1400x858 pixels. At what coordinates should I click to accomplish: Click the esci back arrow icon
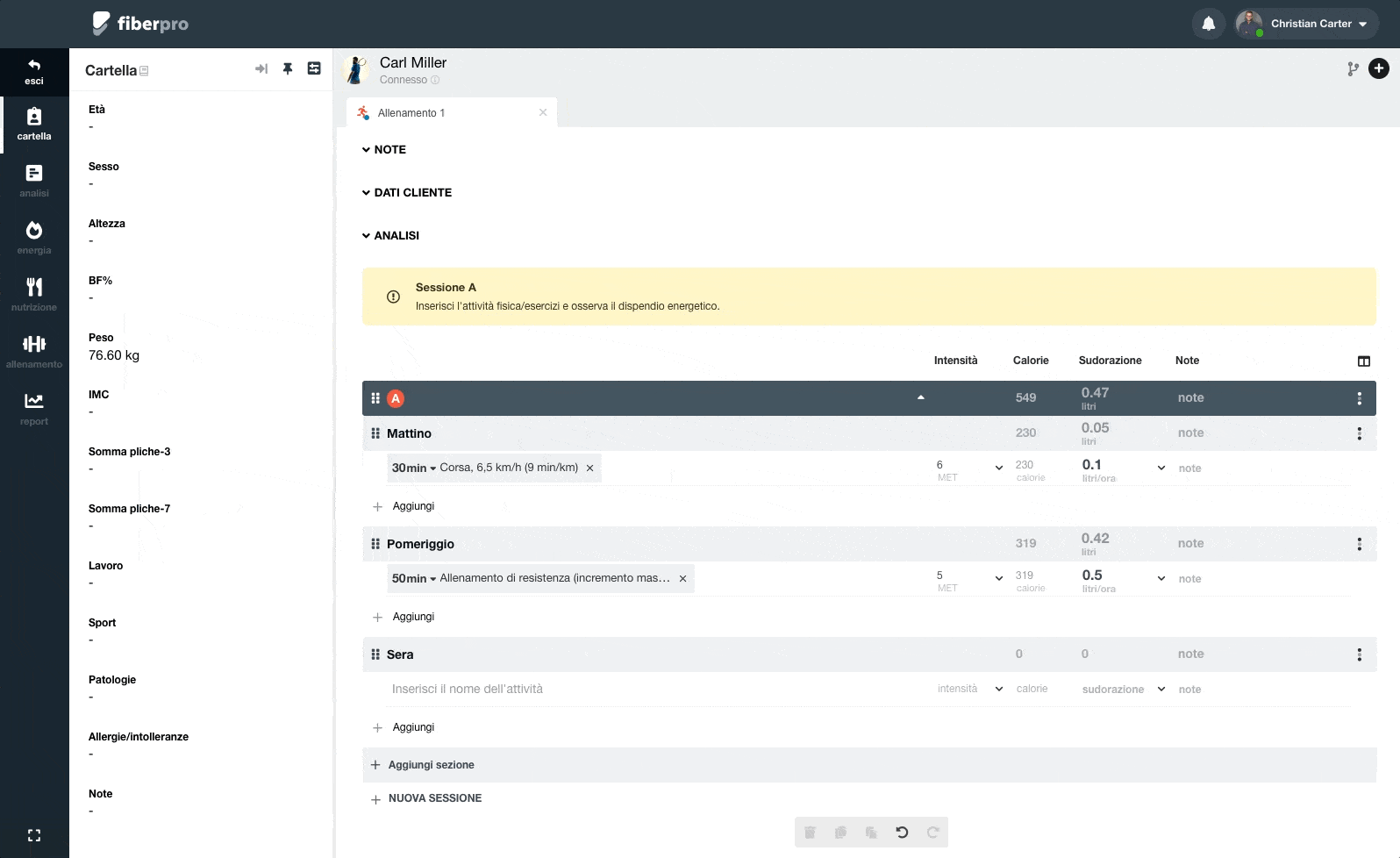tap(34, 65)
